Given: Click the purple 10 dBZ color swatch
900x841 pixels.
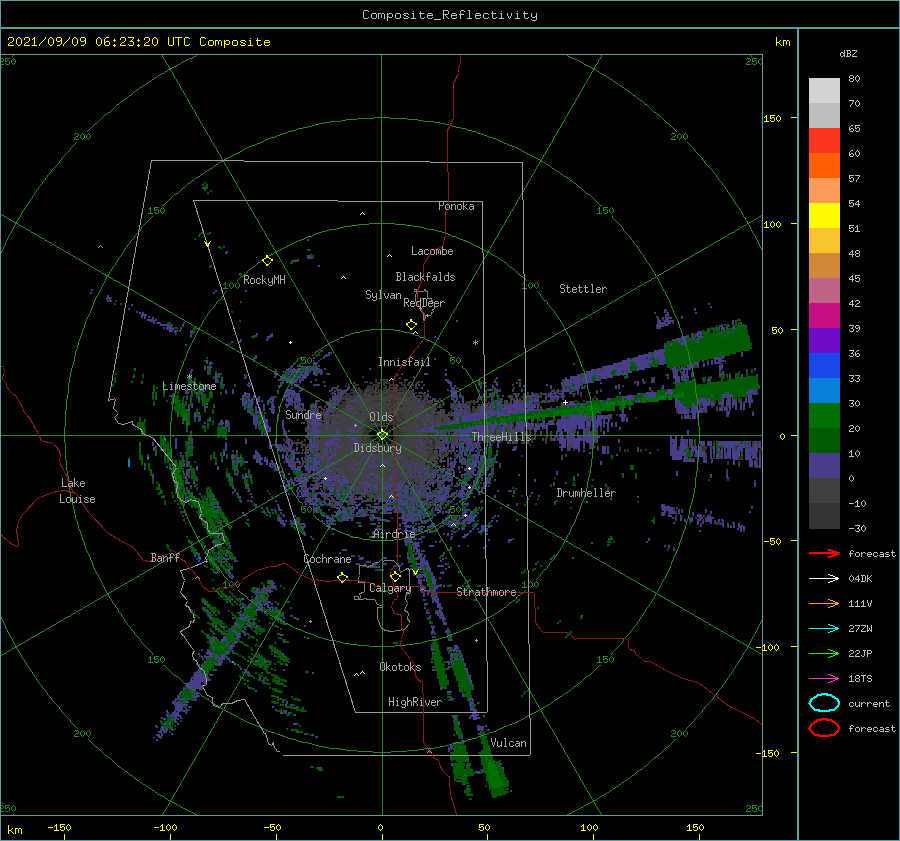Looking at the screenshot, I should pyautogui.click(x=824, y=466).
